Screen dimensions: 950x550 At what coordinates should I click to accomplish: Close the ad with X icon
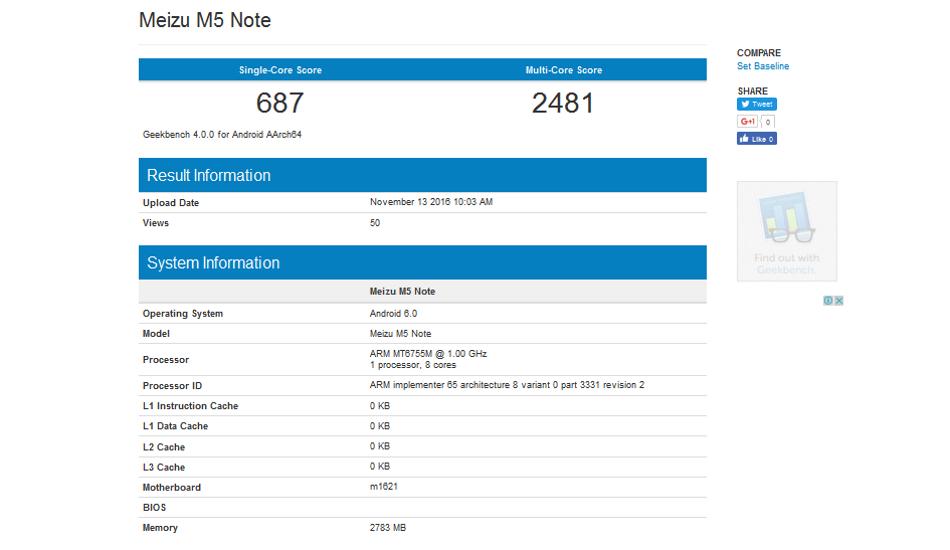[839, 300]
